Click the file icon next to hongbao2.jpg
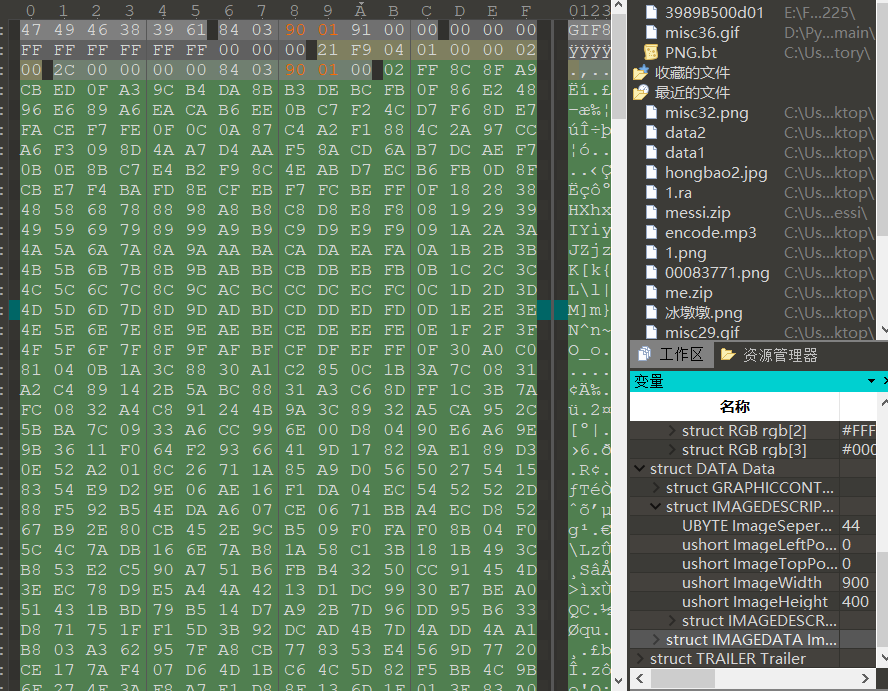The image size is (888, 691). coord(651,172)
